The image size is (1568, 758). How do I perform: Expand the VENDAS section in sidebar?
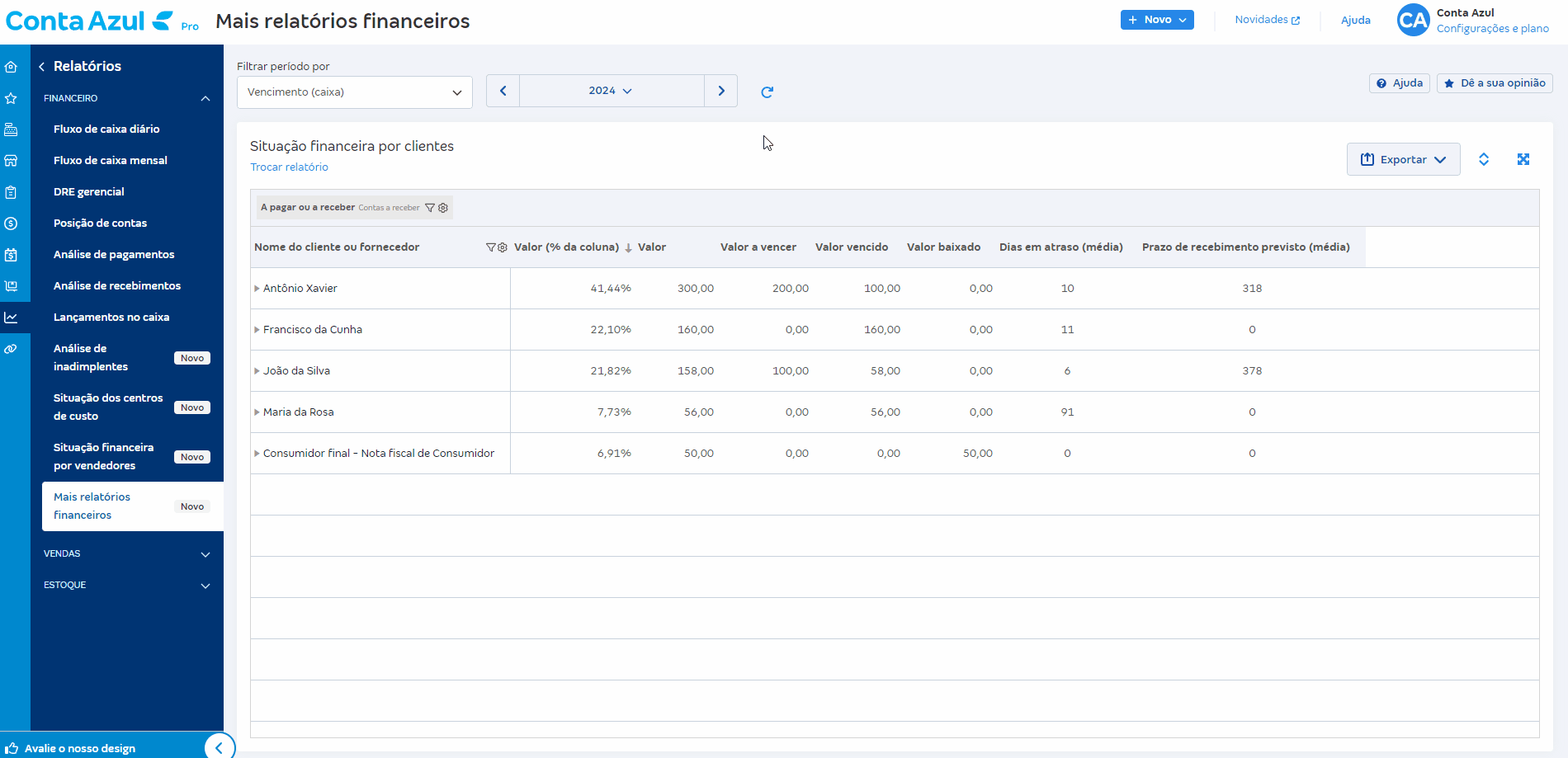[x=127, y=554]
